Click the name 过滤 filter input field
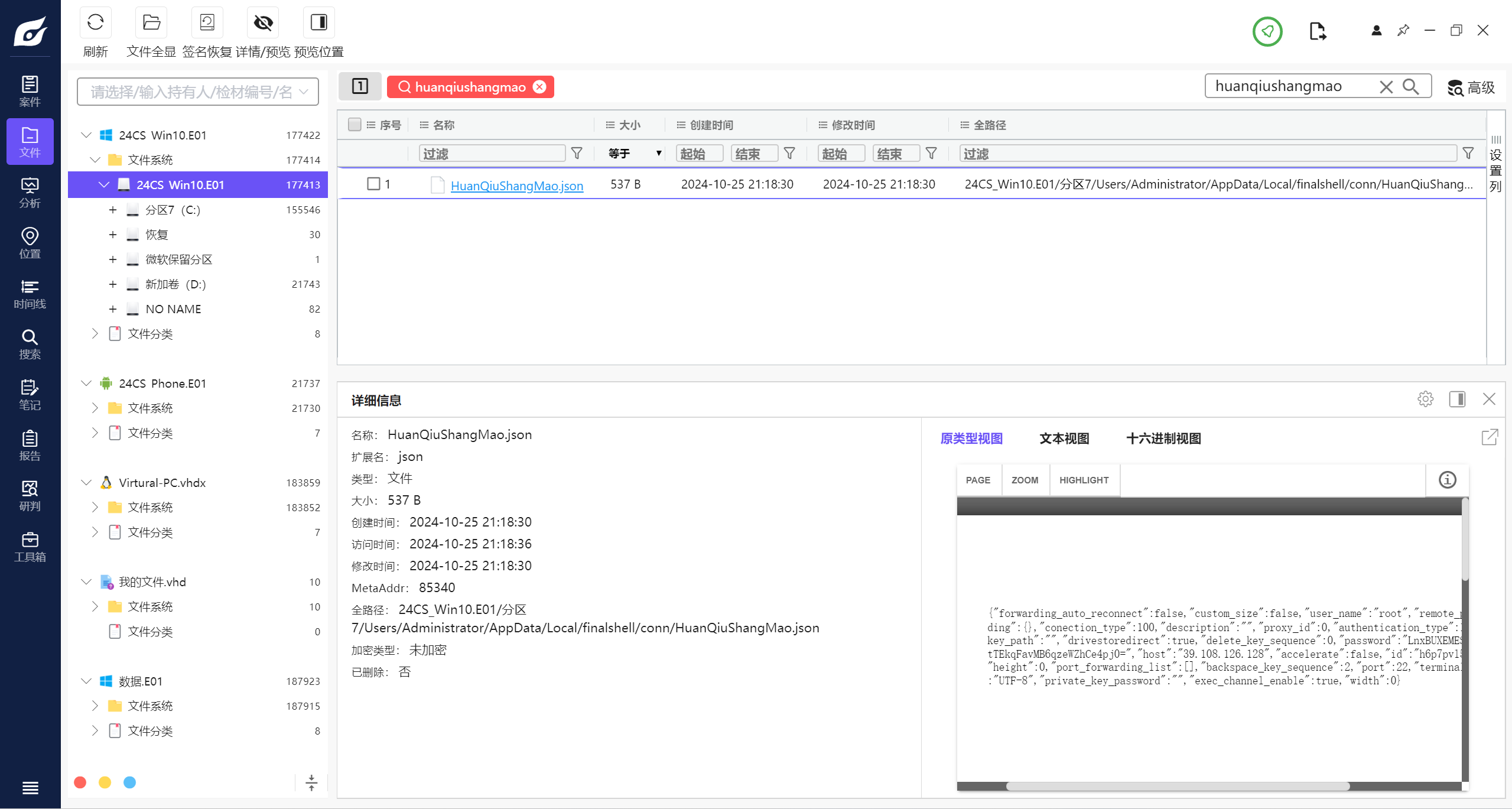The height and width of the screenshot is (809, 1512). (492, 154)
